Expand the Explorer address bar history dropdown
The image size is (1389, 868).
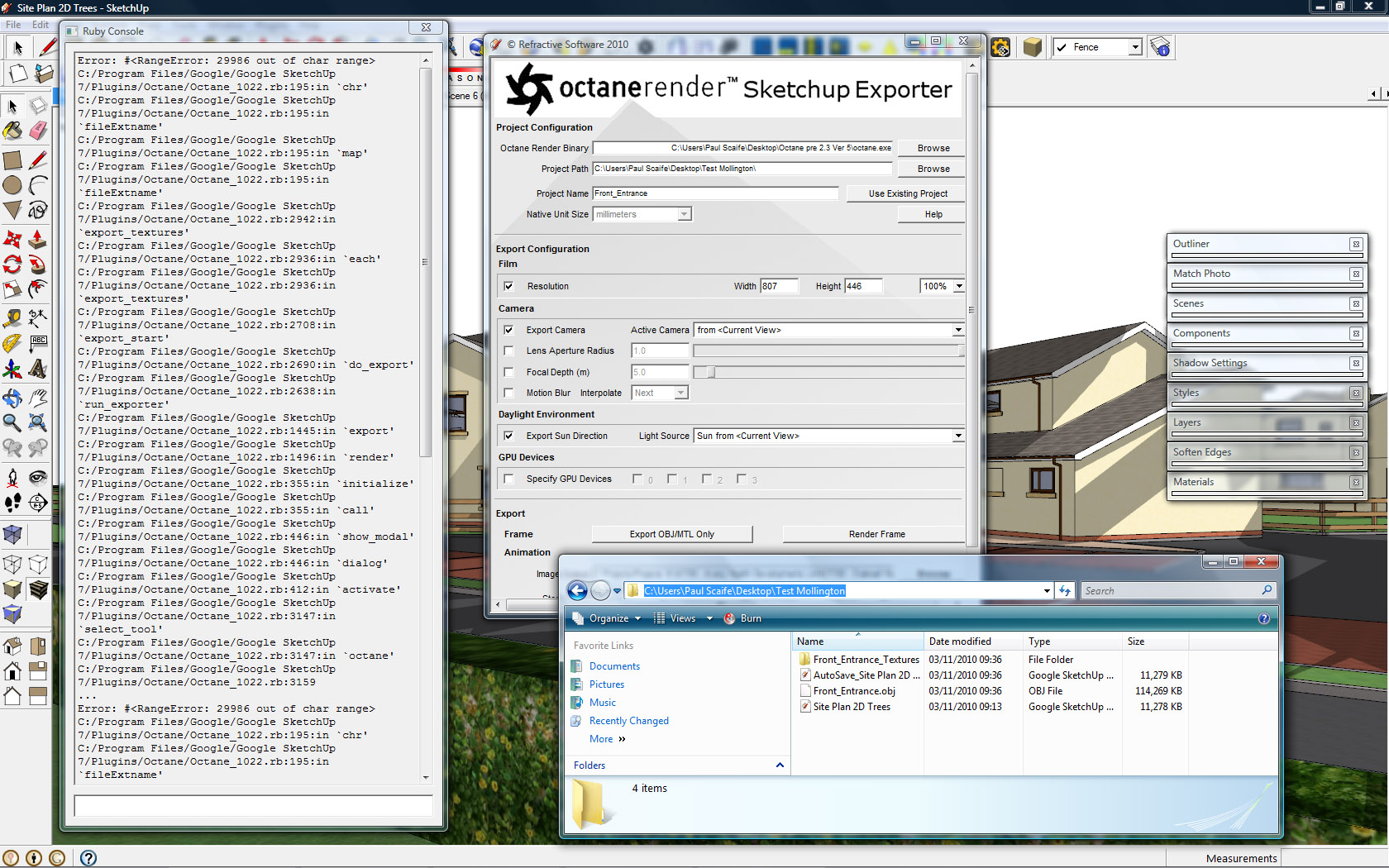pos(1047,591)
